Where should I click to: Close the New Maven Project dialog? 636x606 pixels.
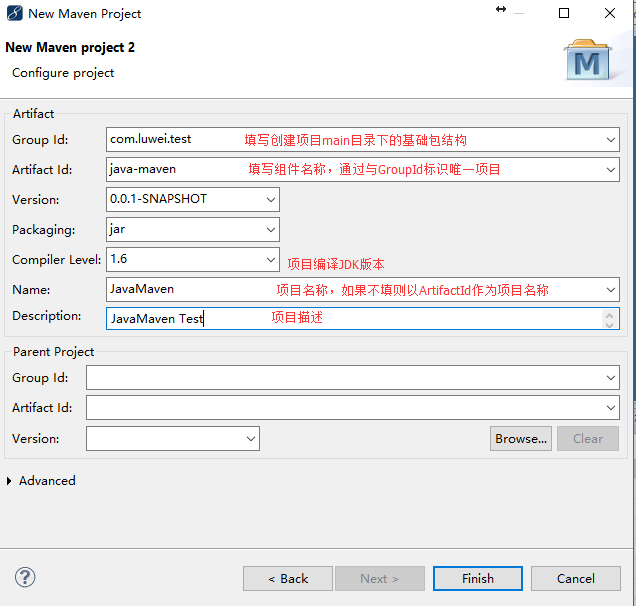point(610,13)
